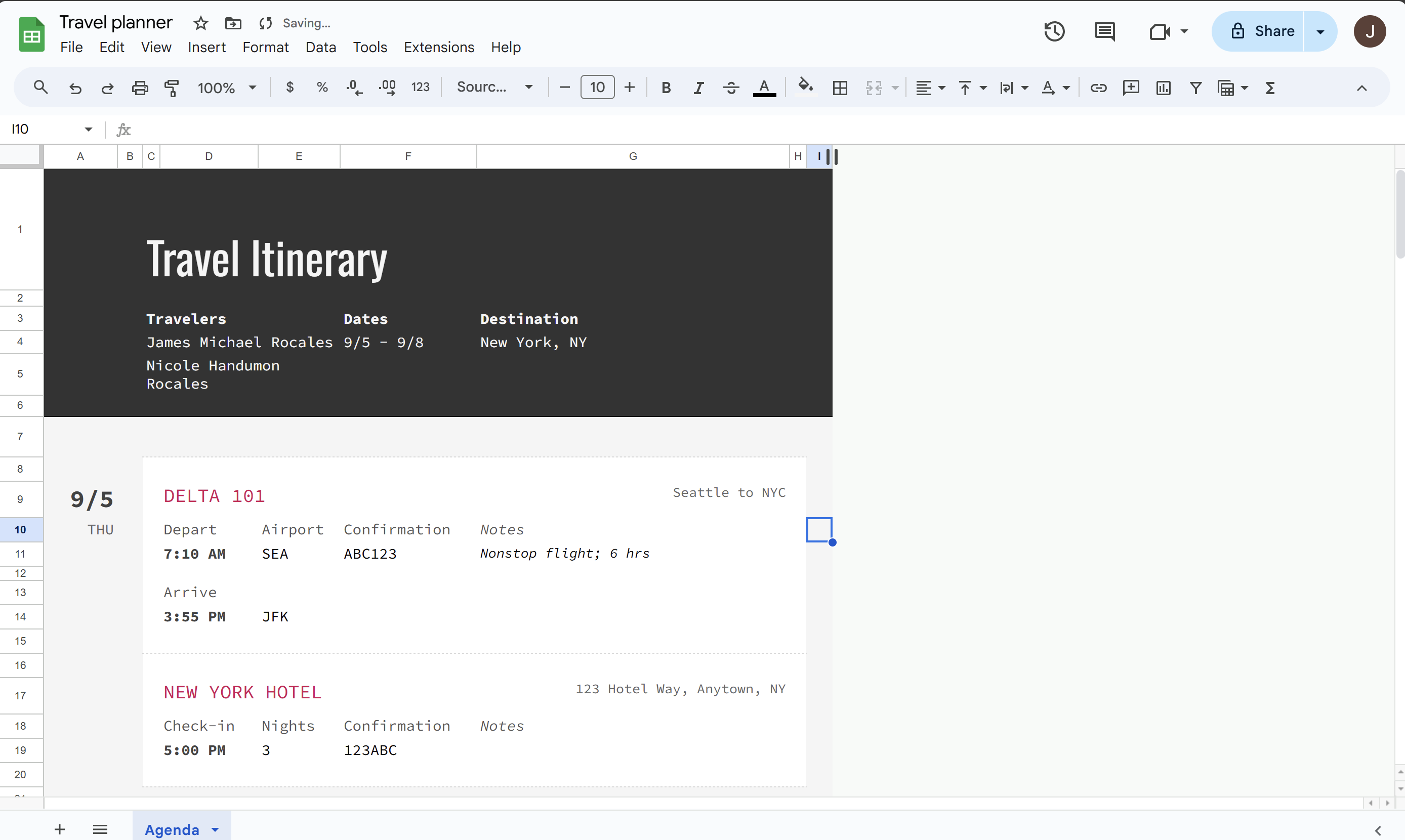
Task: Click the create filter icon
Action: [1195, 88]
